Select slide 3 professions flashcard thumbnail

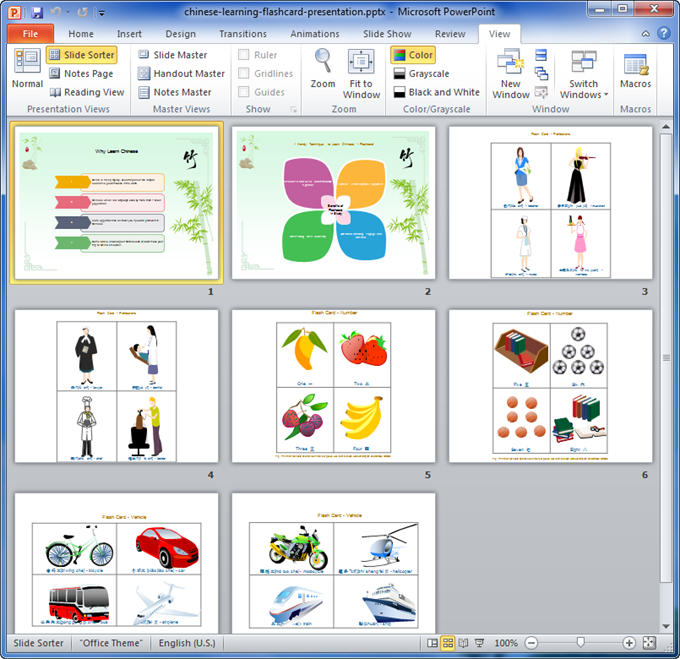click(x=550, y=203)
